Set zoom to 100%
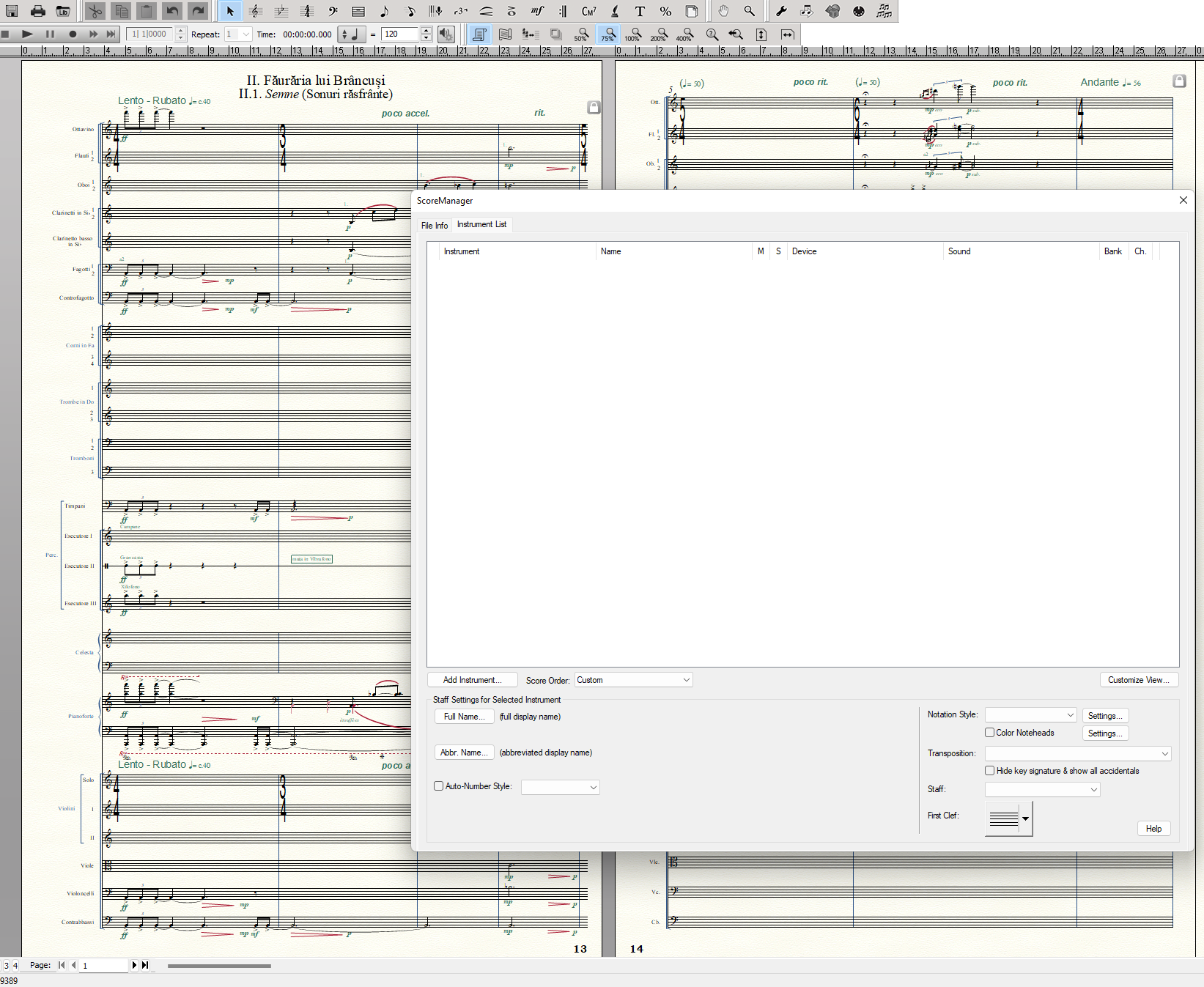 (x=634, y=34)
